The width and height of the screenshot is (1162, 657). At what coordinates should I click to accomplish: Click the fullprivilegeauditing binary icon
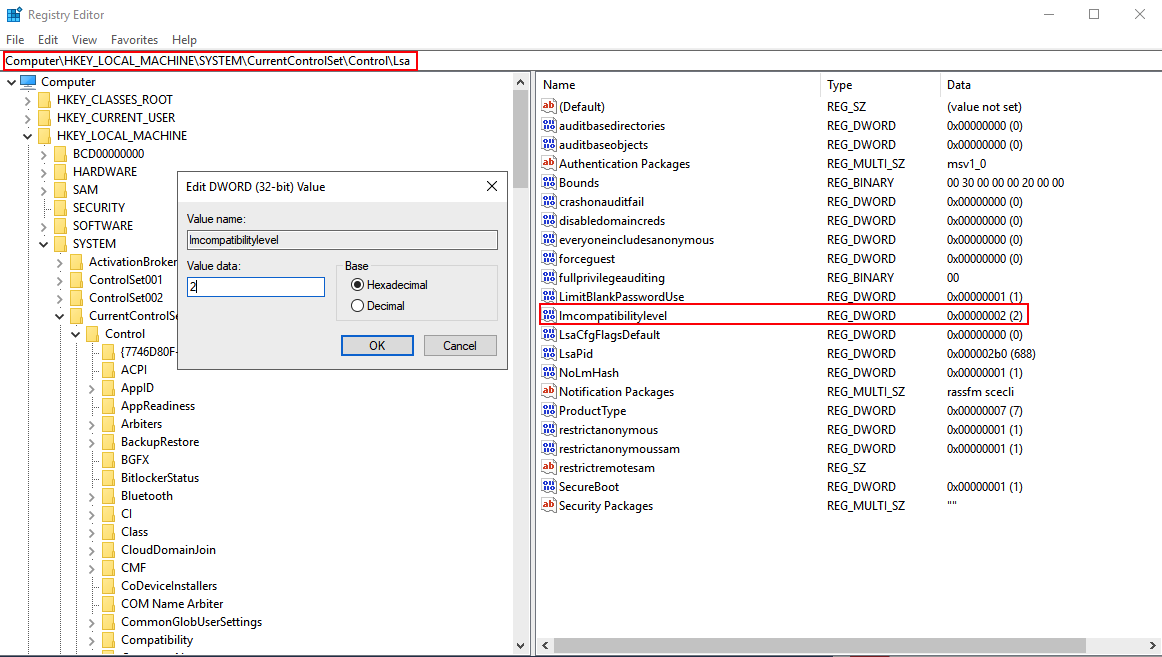548,277
